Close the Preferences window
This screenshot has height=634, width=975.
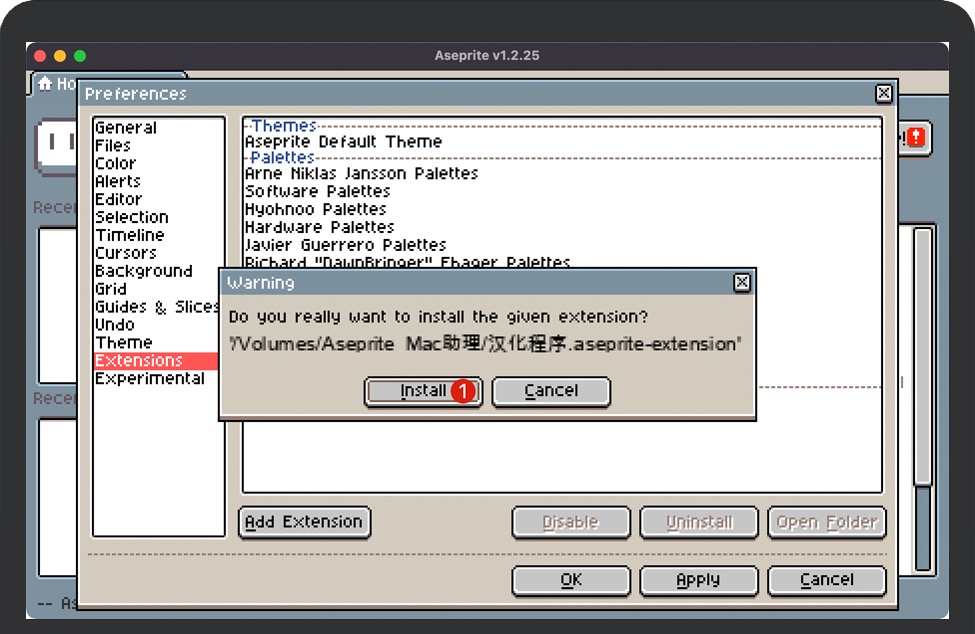point(883,93)
